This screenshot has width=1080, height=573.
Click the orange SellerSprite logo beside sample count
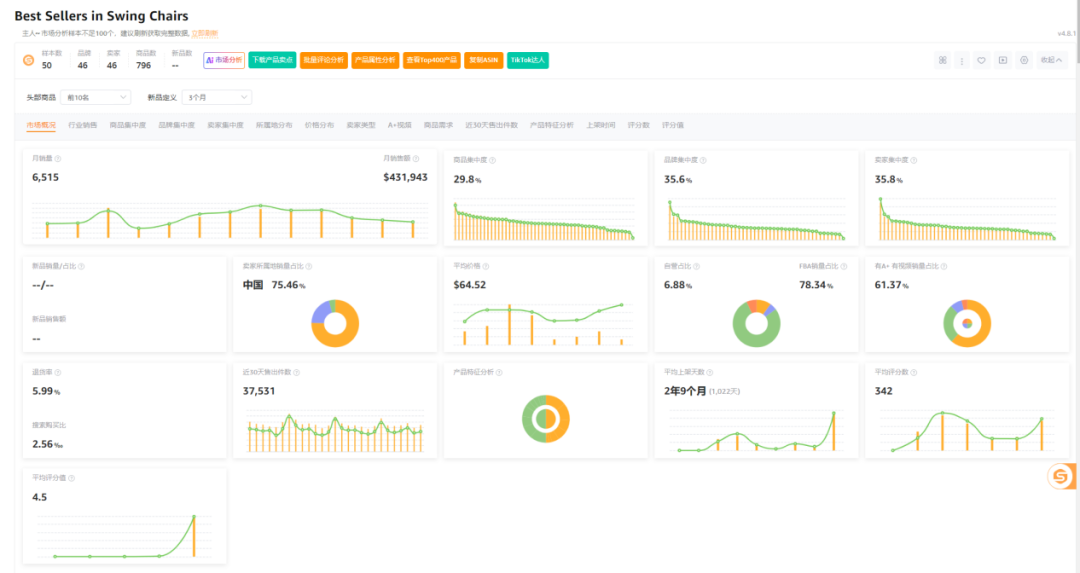pos(28,61)
